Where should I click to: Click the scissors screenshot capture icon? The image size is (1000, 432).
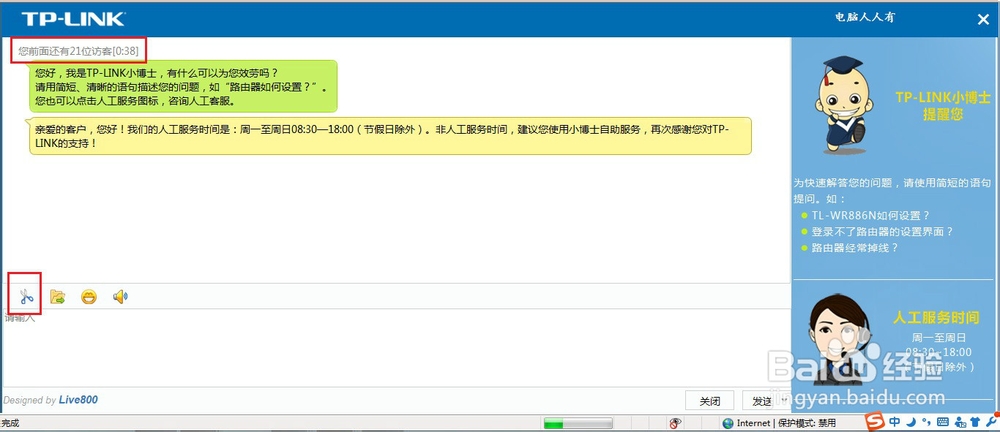coord(26,296)
